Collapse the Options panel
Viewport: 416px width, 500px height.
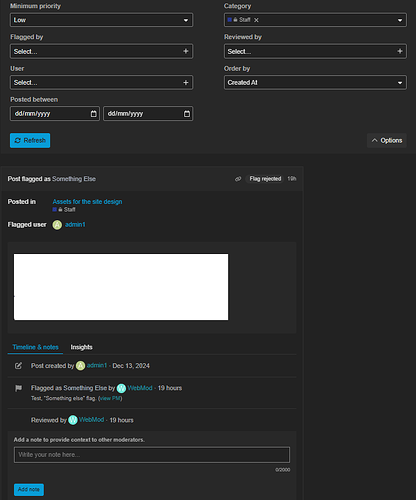click(387, 140)
